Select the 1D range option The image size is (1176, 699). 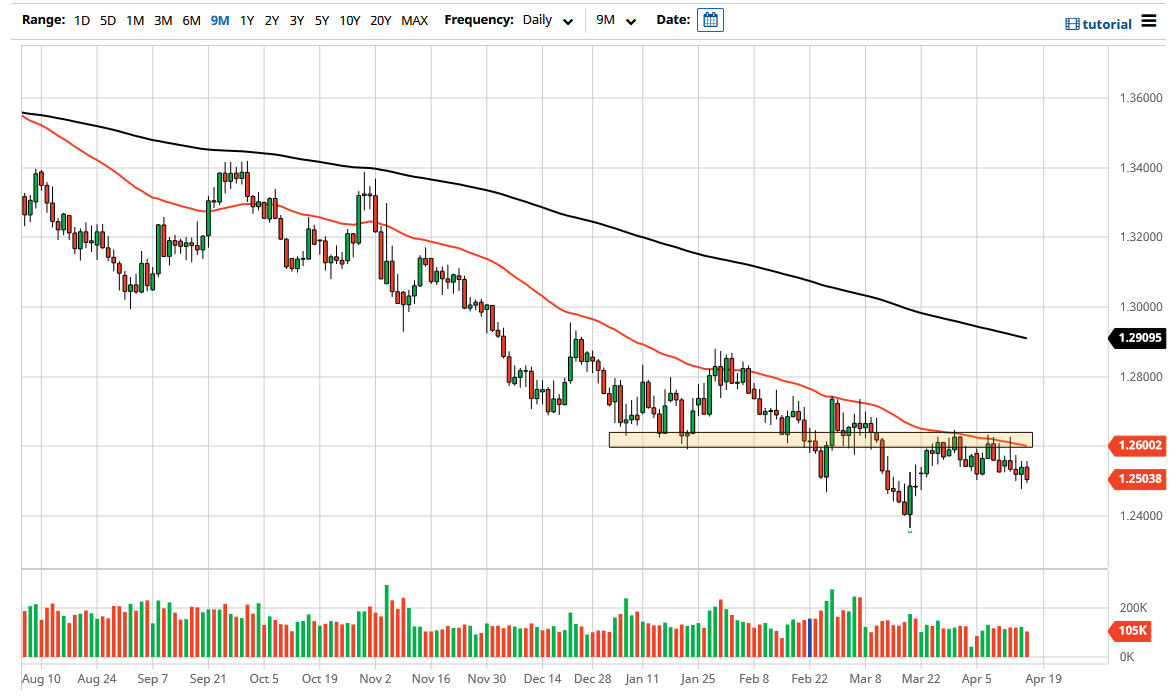pyautogui.click(x=81, y=19)
